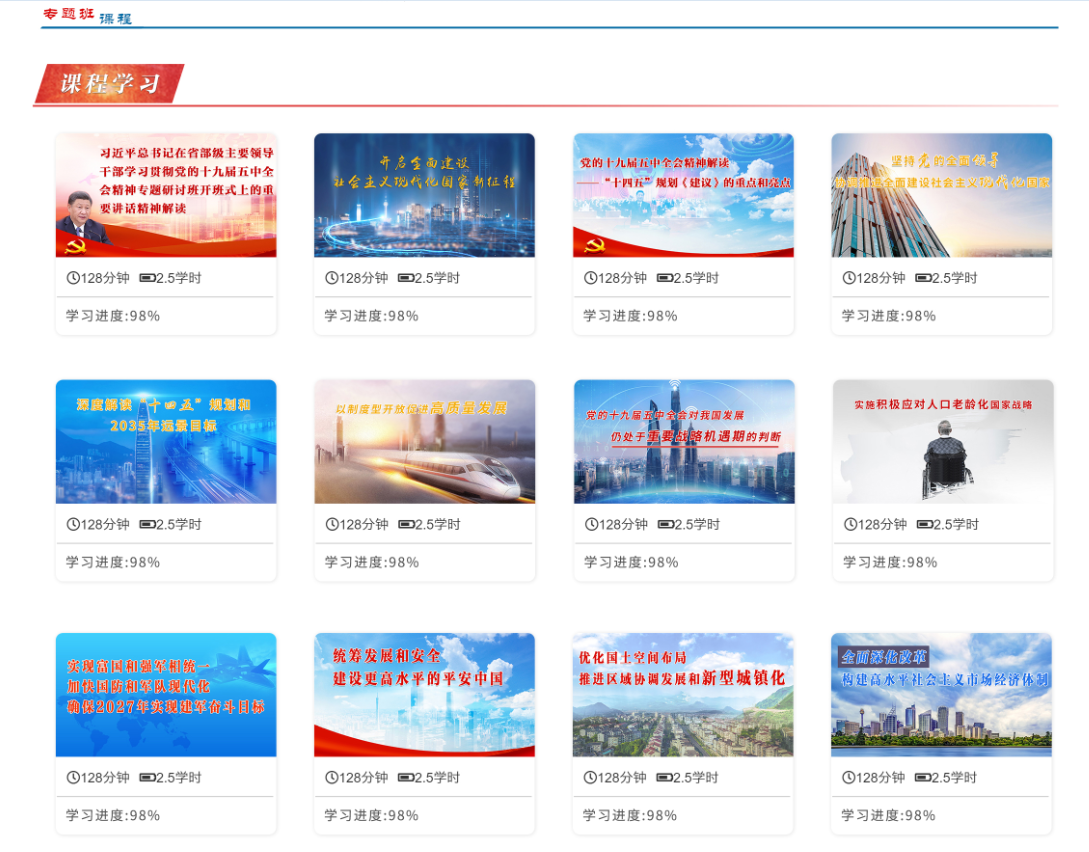Click the clock icon under the 人口老龄化 course
The width and height of the screenshot is (1089, 852).
(850, 524)
